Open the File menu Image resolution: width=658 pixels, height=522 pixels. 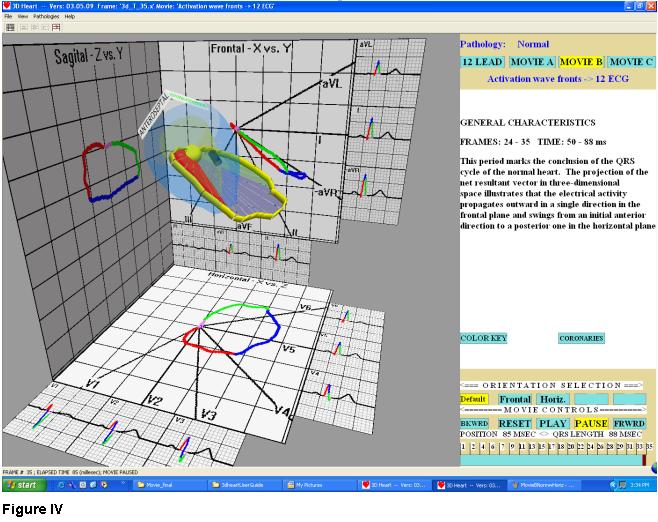pos(9,17)
